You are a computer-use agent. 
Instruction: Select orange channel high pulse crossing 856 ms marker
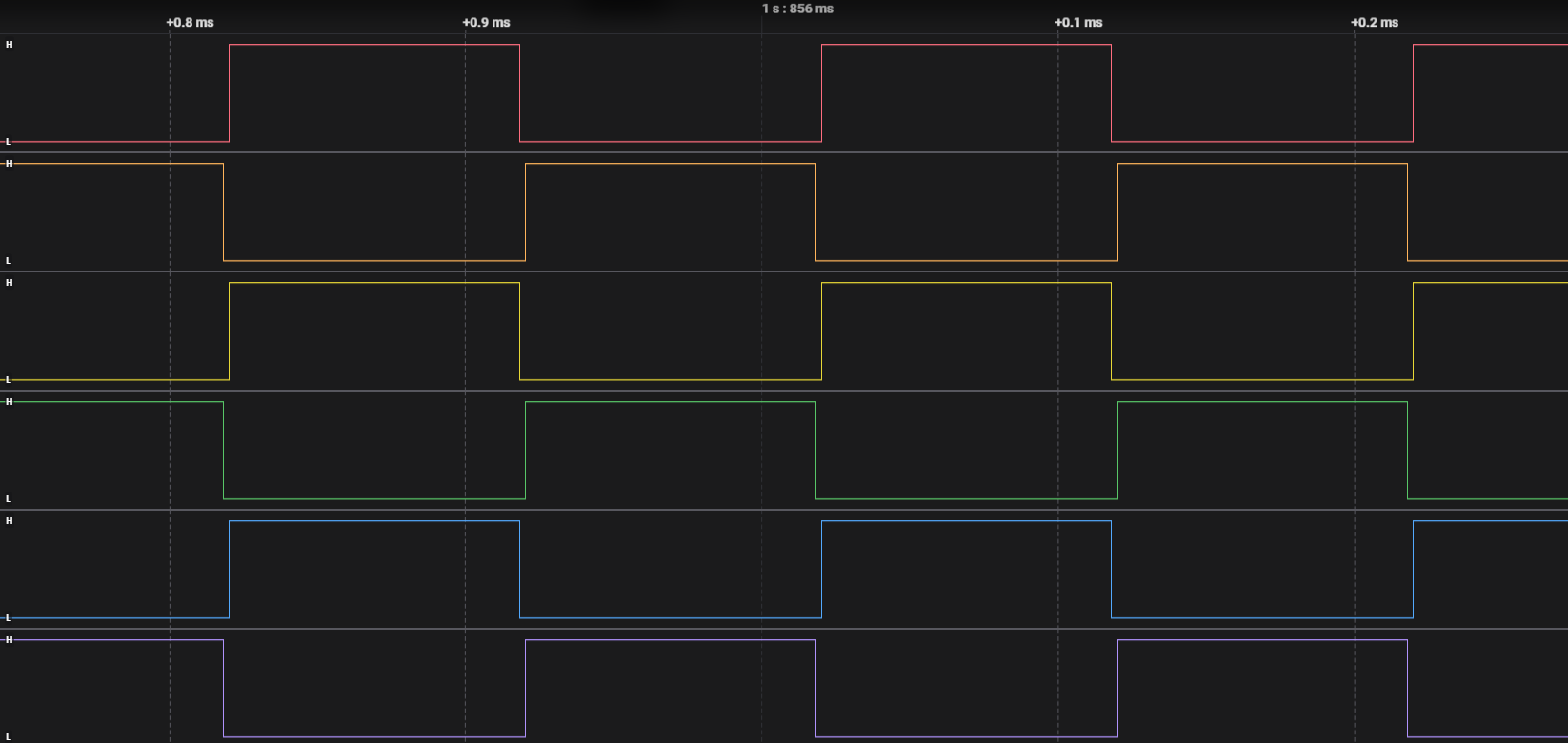point(671,212)
